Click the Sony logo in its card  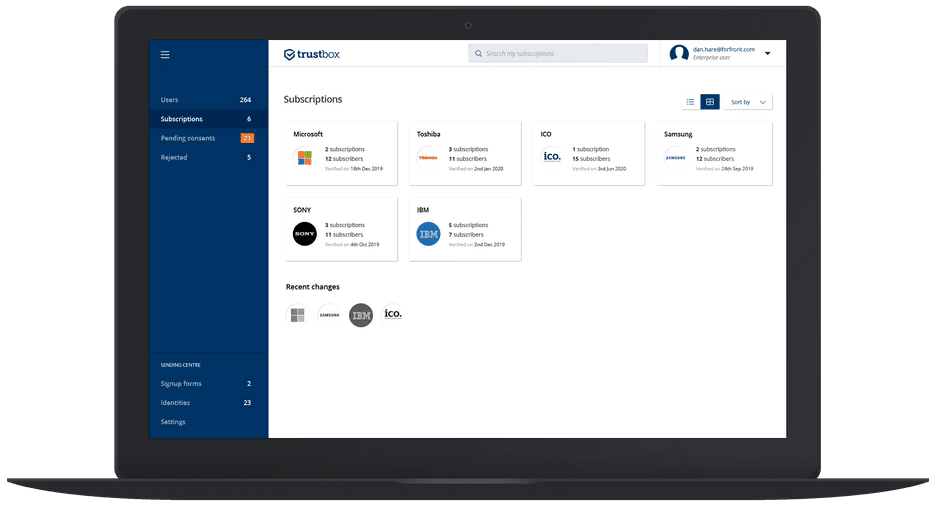point(305,234)
